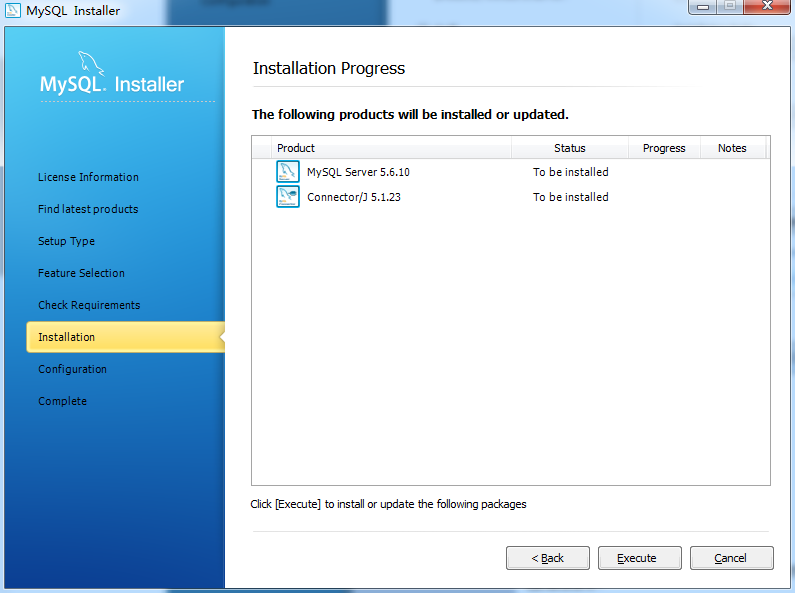Open the Find latest products step

coord(88,209)
